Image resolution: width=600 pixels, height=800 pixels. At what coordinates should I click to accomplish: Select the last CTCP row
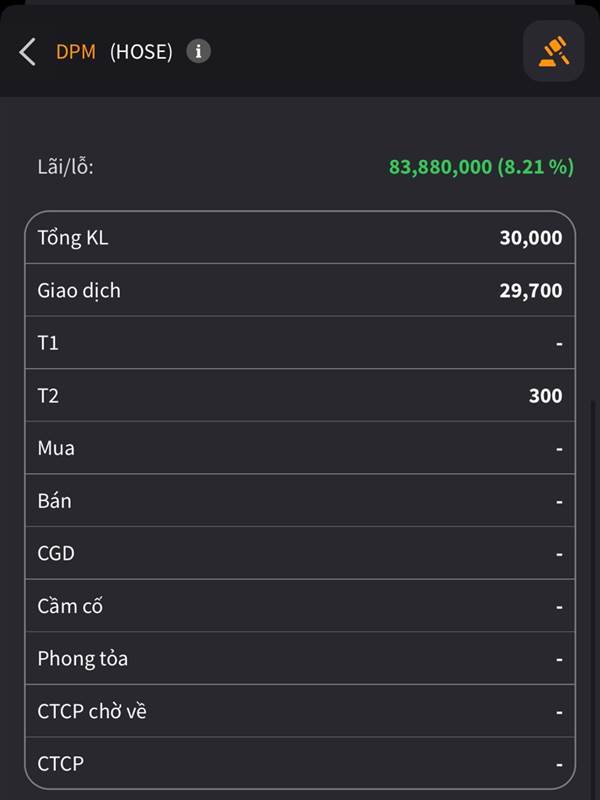tap(300, 763)
